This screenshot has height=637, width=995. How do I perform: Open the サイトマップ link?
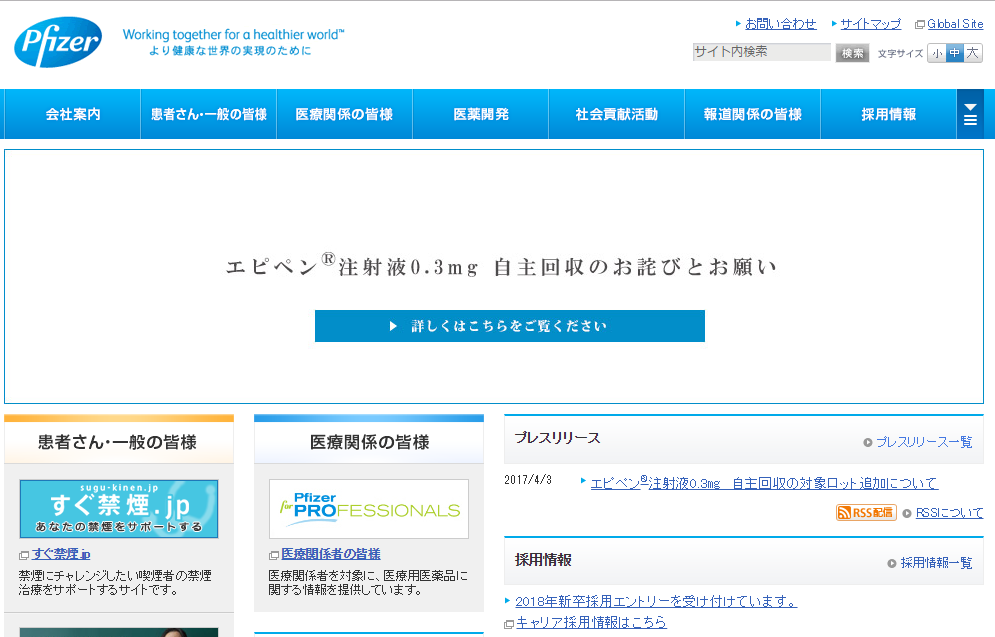pyautogui.click(x=871, y=24)
